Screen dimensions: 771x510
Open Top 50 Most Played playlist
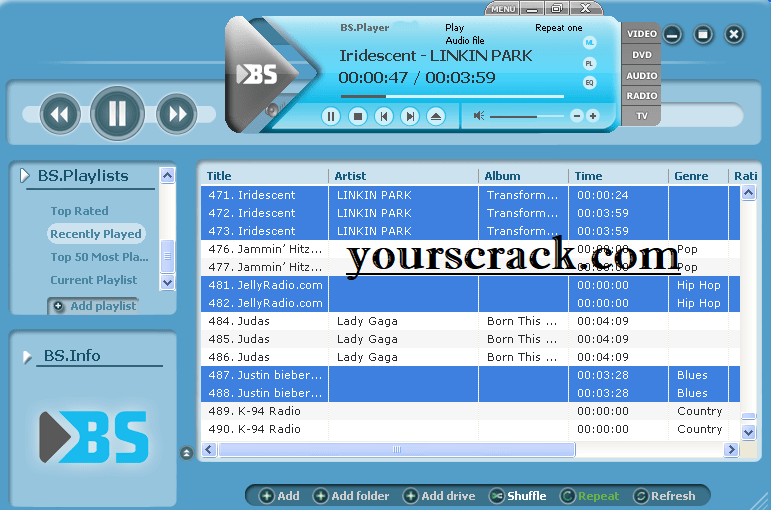[x=99, y=257]
